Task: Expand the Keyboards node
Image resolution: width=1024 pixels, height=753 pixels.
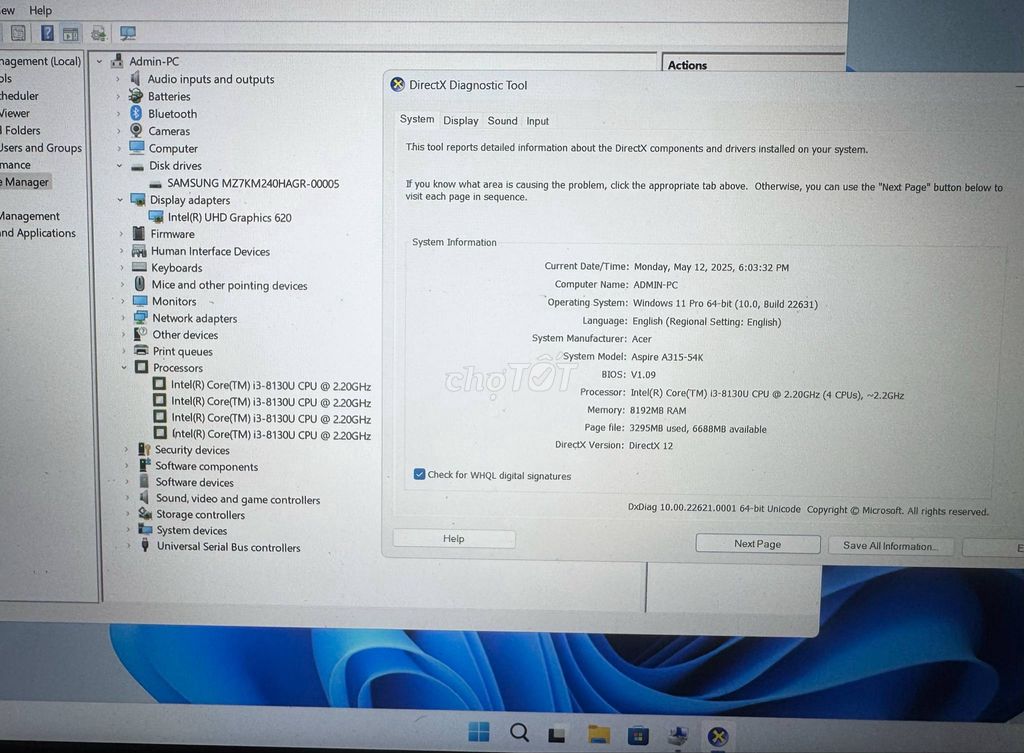Action: click(121, 268)
